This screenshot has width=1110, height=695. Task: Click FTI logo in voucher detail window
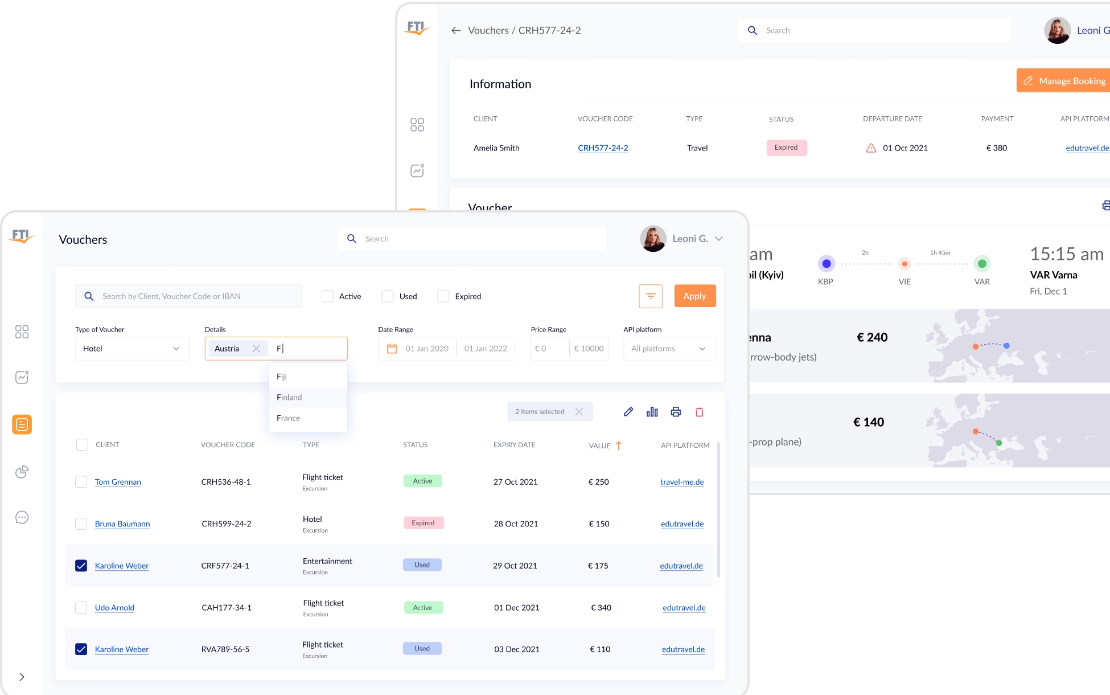pos(417,28)
